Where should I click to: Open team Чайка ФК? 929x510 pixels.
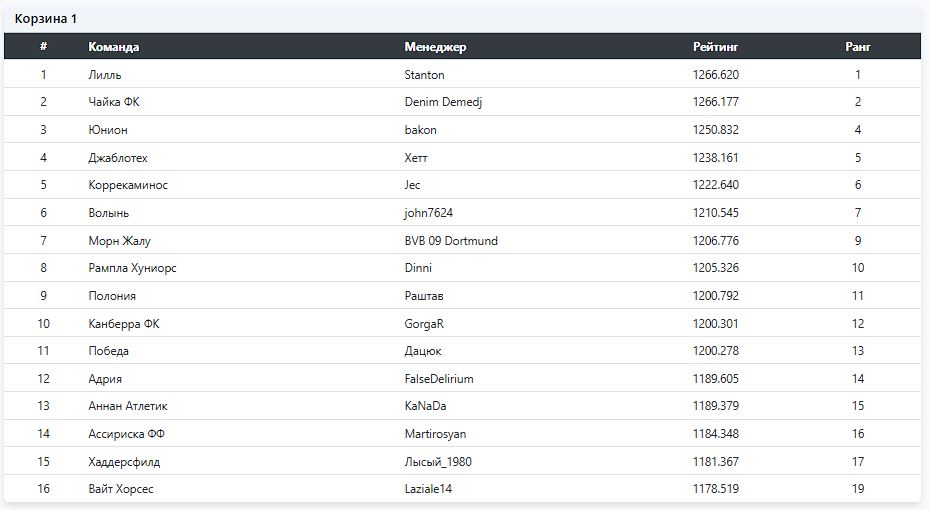pos(114,102)
